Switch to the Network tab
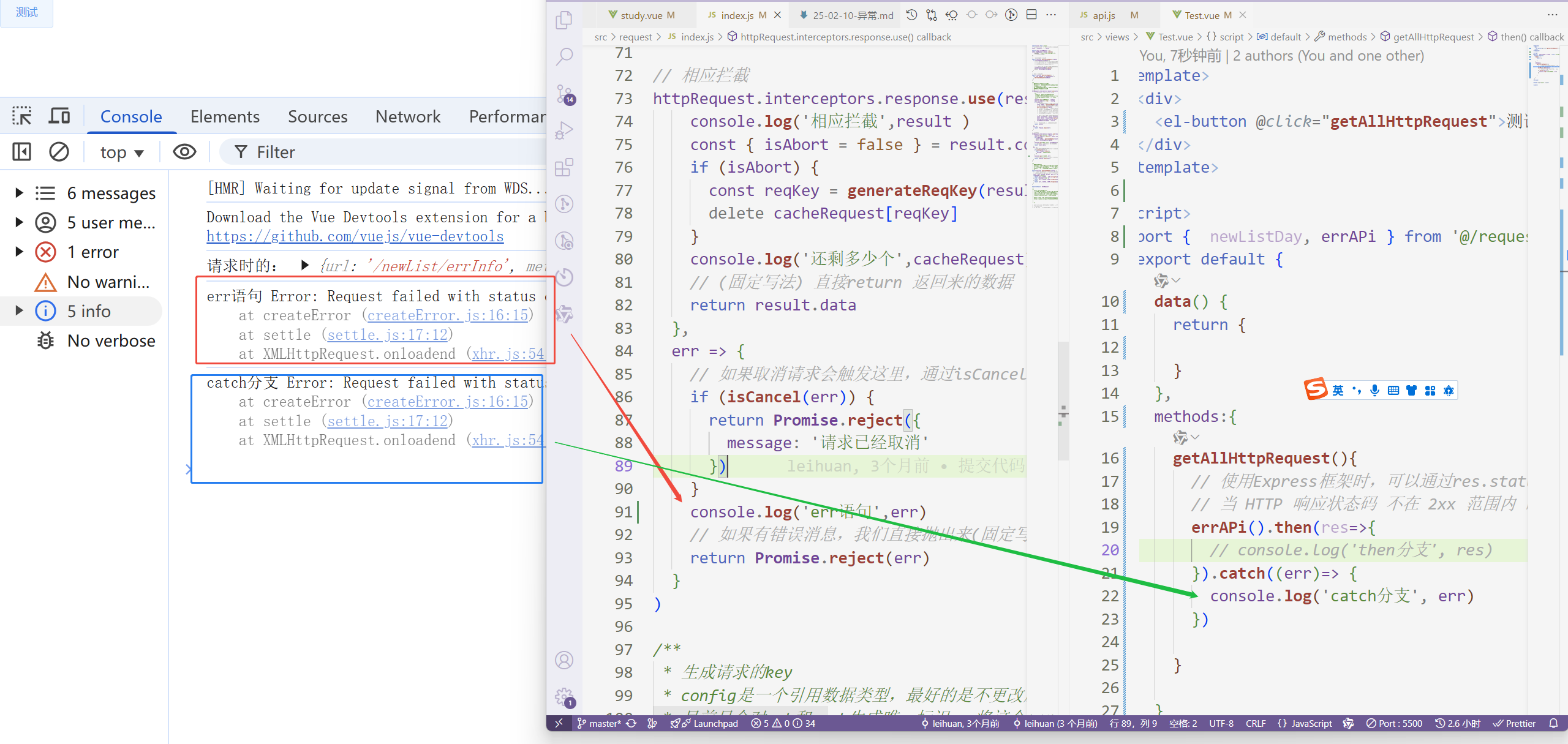 [x=407, y=116]
